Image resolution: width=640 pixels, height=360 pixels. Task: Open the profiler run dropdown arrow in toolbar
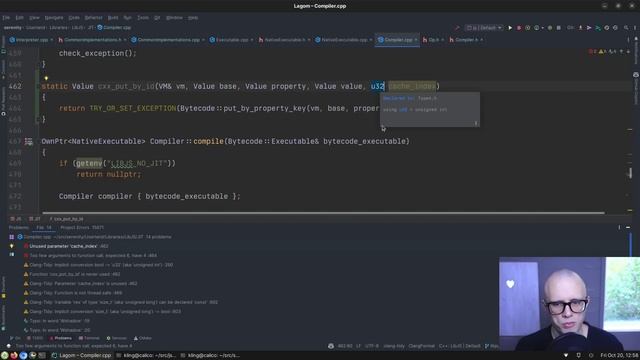(x=542, y=28)
